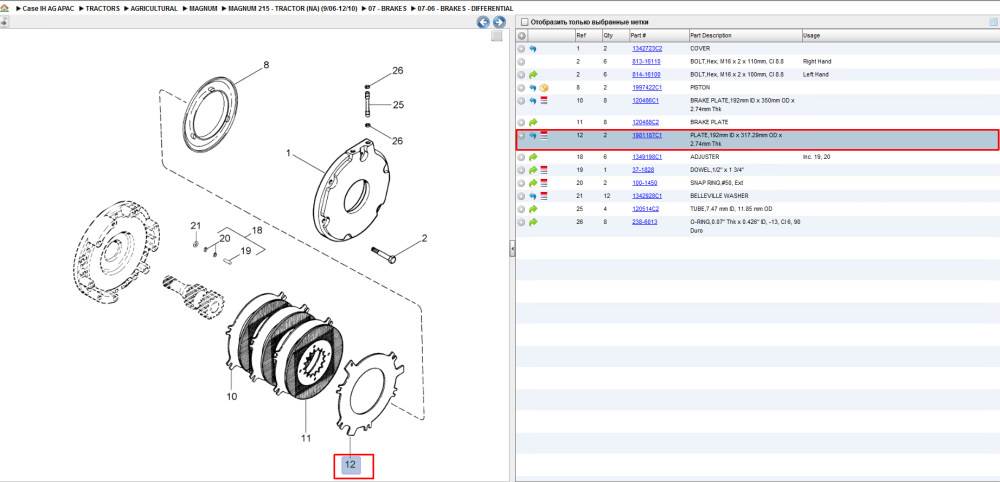Open part number link 37-1828
Image resolution: width=1000 pixels, height=482 pixels.
pyautogui.click(x=643, y=170)
